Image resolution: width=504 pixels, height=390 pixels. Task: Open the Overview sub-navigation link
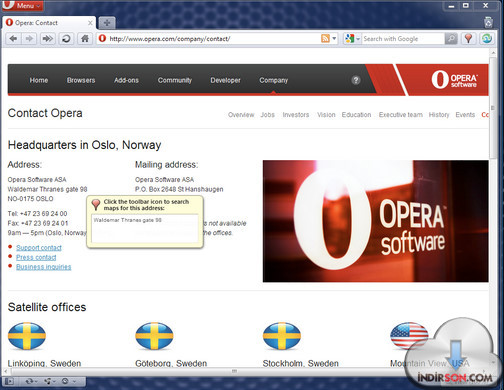[241, 115]
